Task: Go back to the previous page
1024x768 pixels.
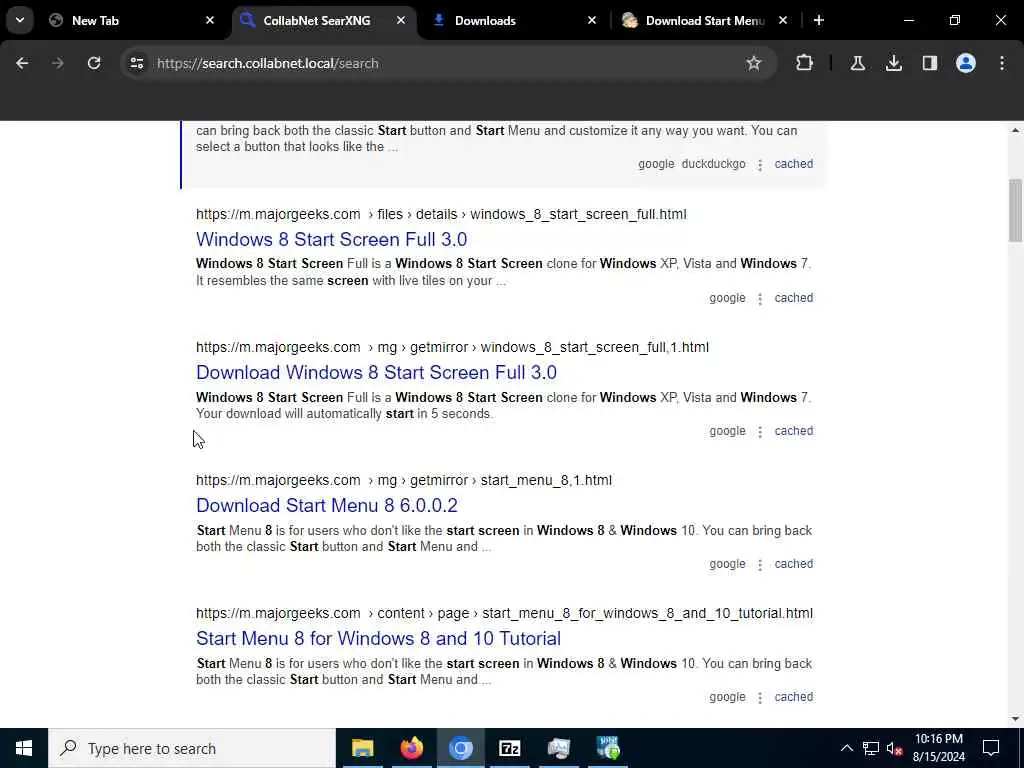Action: (x=22, y=63)
